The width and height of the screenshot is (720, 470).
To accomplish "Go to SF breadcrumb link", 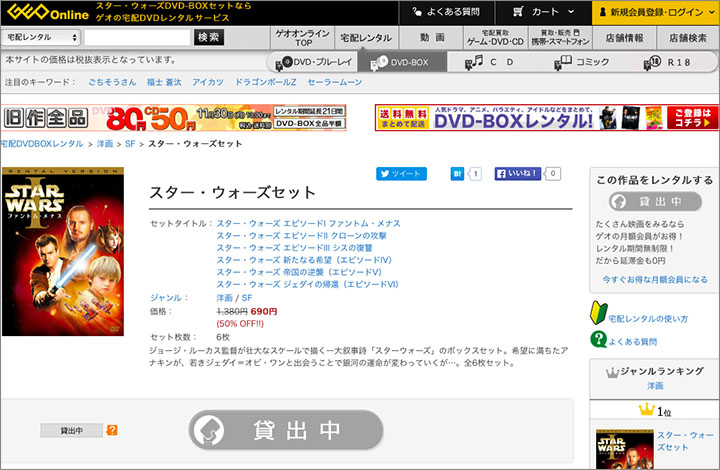I will [x=130, y=144].
